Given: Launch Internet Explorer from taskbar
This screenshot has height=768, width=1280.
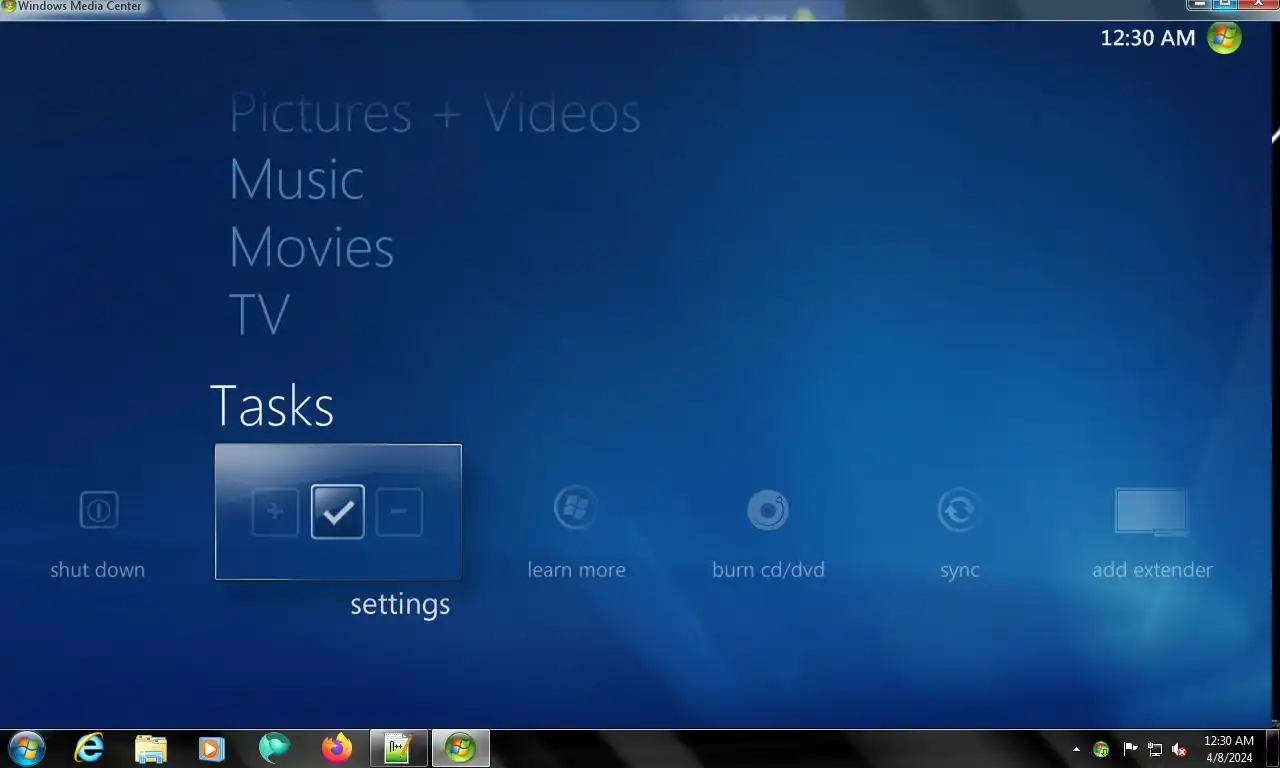Looking at the screenshot, I should (90, 748).
